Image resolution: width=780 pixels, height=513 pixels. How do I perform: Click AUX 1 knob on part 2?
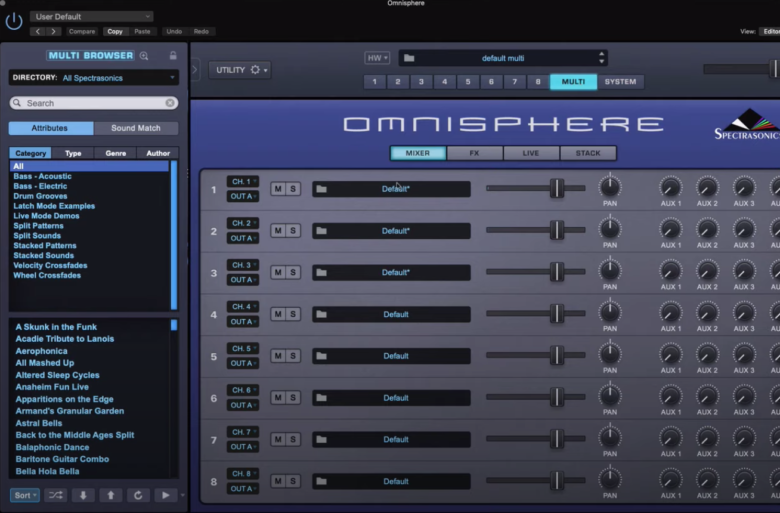coord(670,229)
